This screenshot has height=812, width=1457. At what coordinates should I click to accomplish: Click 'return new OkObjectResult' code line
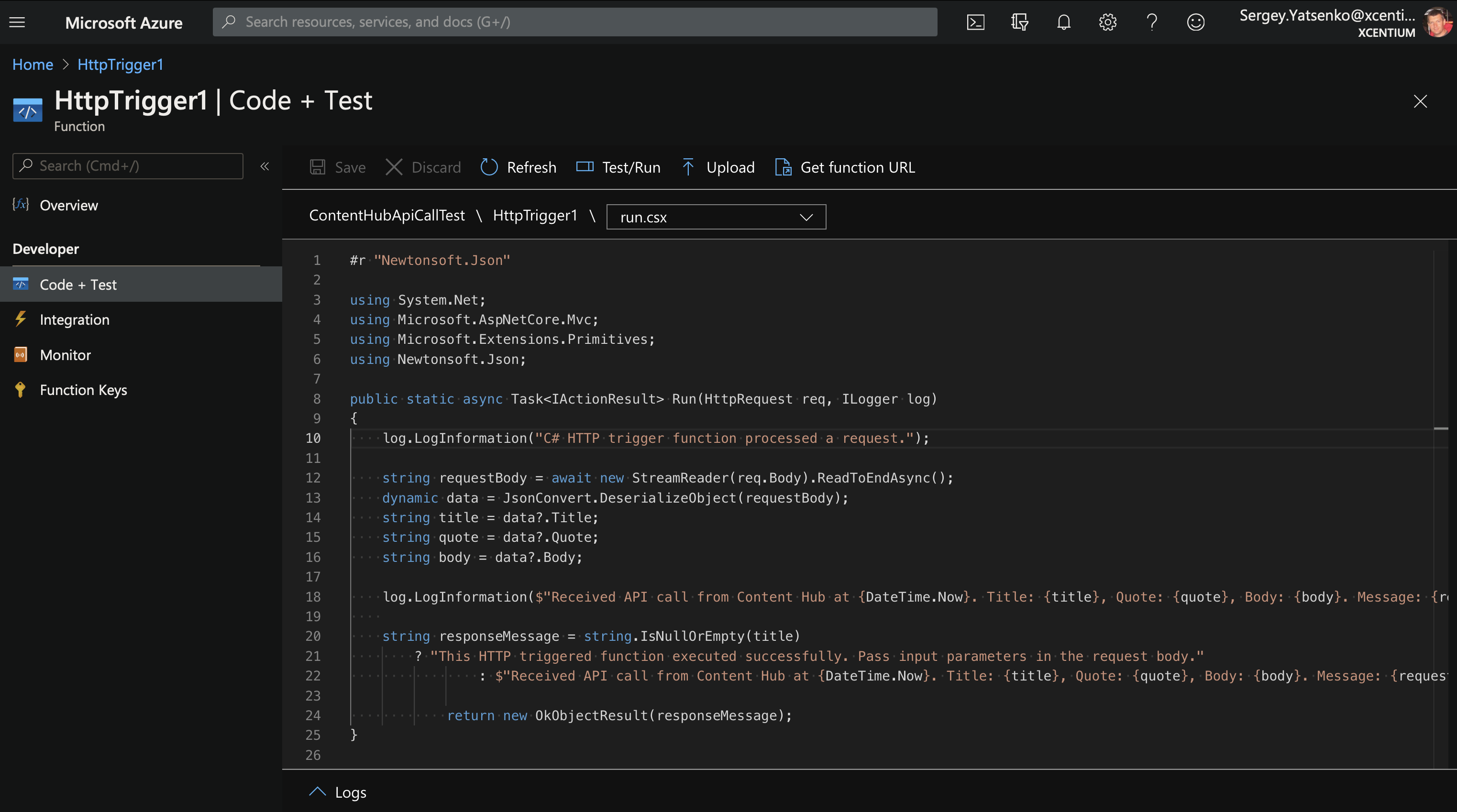(x=619, y=715)
